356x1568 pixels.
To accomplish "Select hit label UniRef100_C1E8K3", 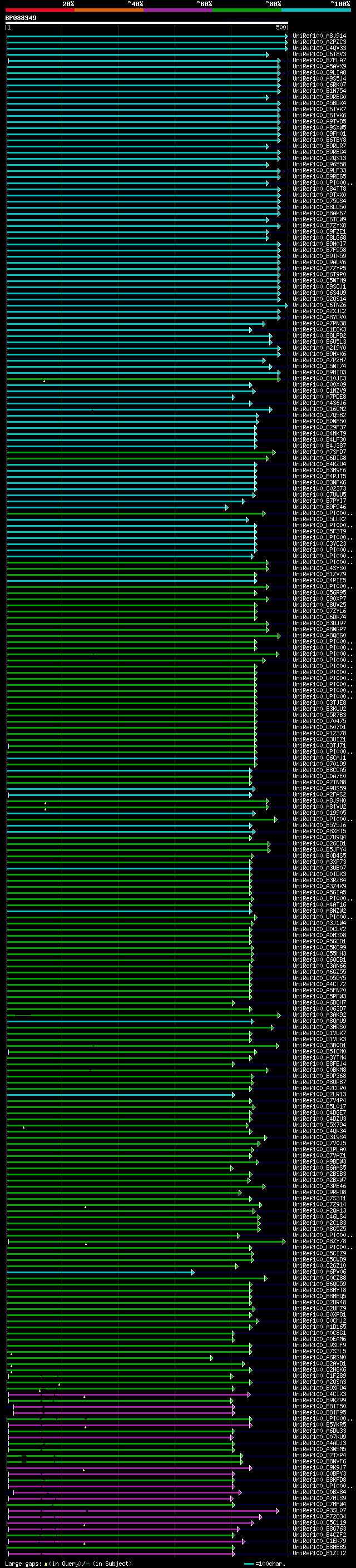I will [319, 330].
